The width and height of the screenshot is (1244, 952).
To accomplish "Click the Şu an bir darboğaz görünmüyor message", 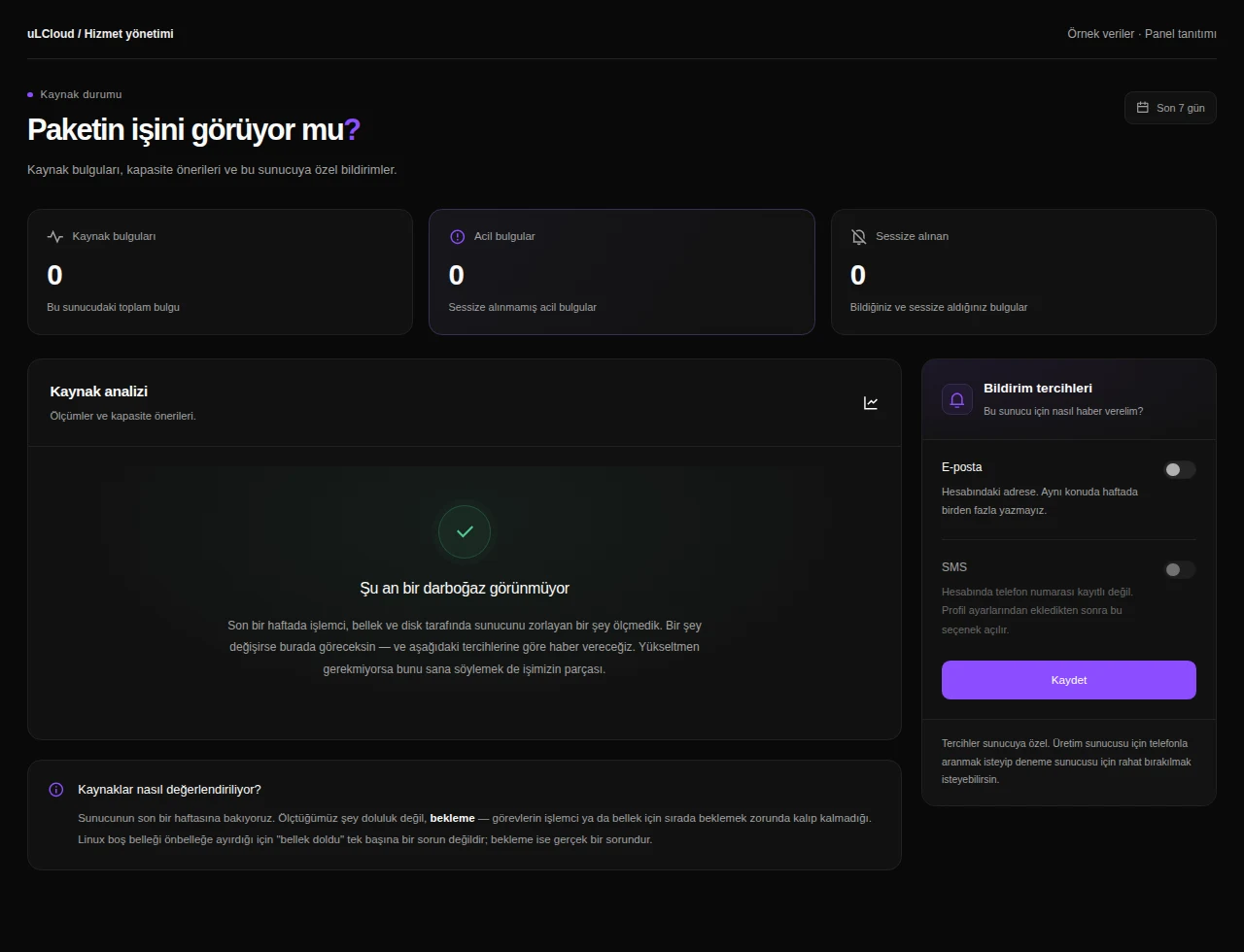I will [x=465, y=588].
